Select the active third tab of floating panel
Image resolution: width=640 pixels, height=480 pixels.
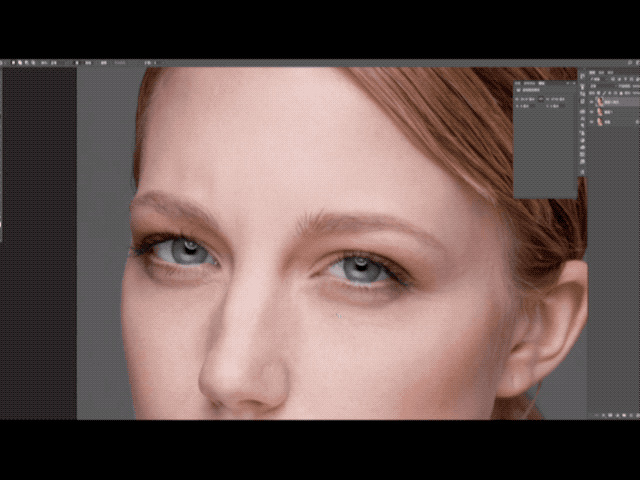coord(542,83)
